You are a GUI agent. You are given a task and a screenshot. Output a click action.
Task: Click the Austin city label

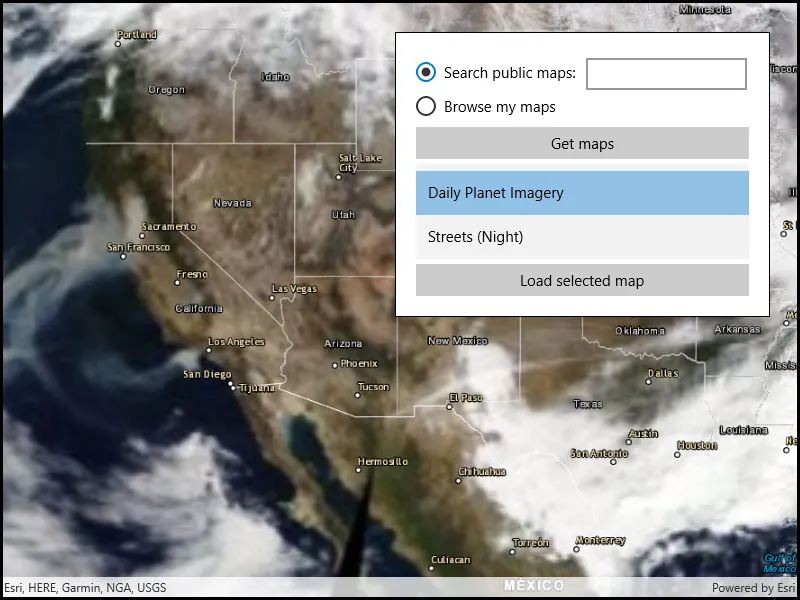(x=643, y=434)
